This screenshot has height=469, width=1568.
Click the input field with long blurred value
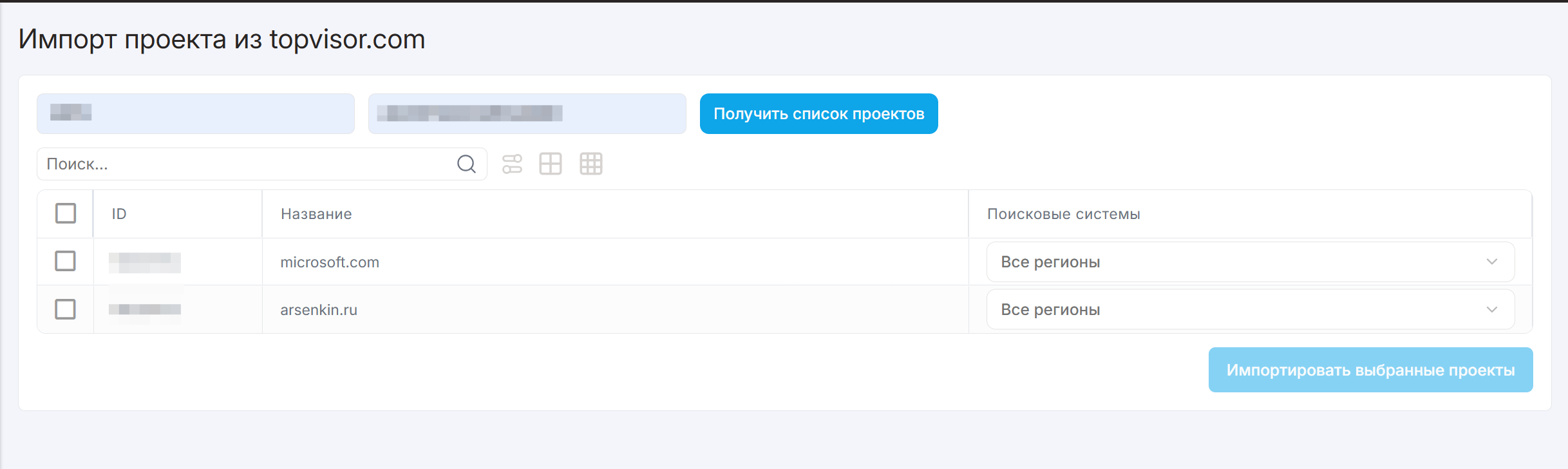tap(527, 114)
